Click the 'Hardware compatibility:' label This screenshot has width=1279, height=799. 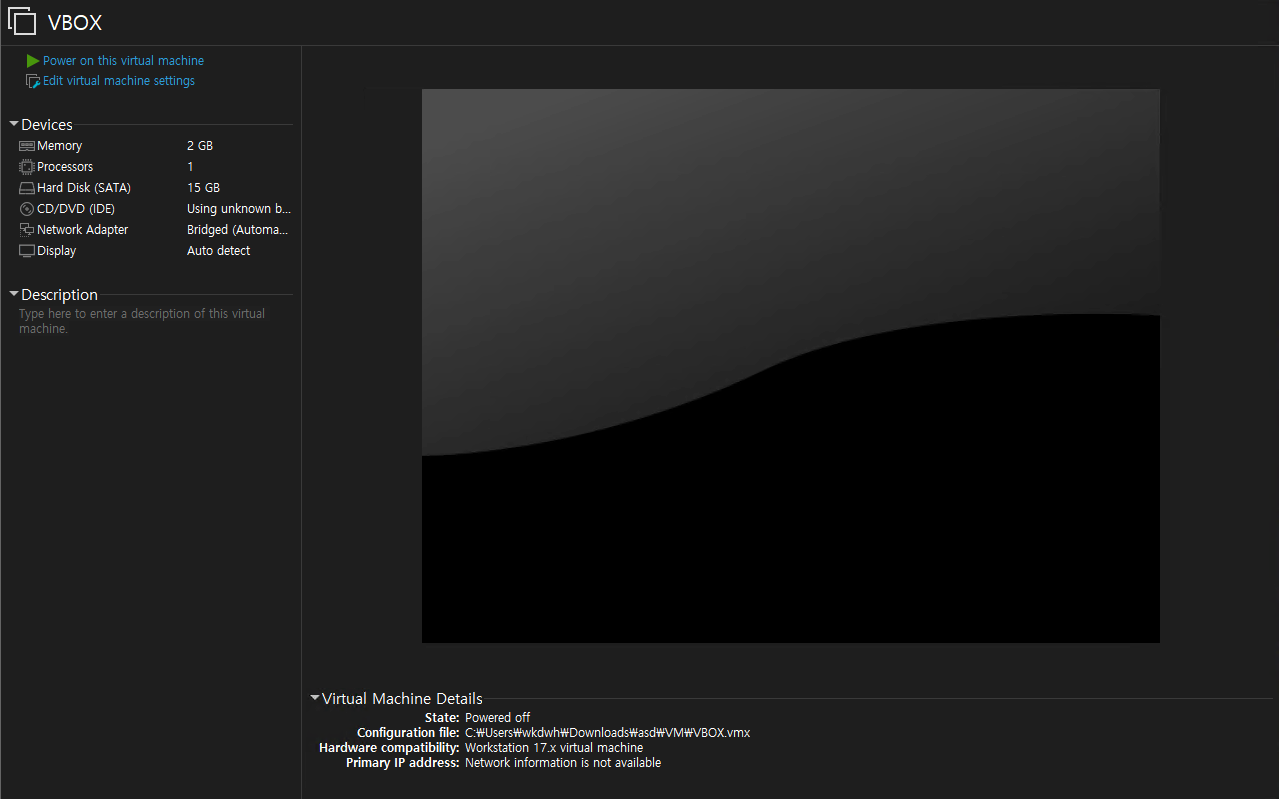(x=389, y=748)
